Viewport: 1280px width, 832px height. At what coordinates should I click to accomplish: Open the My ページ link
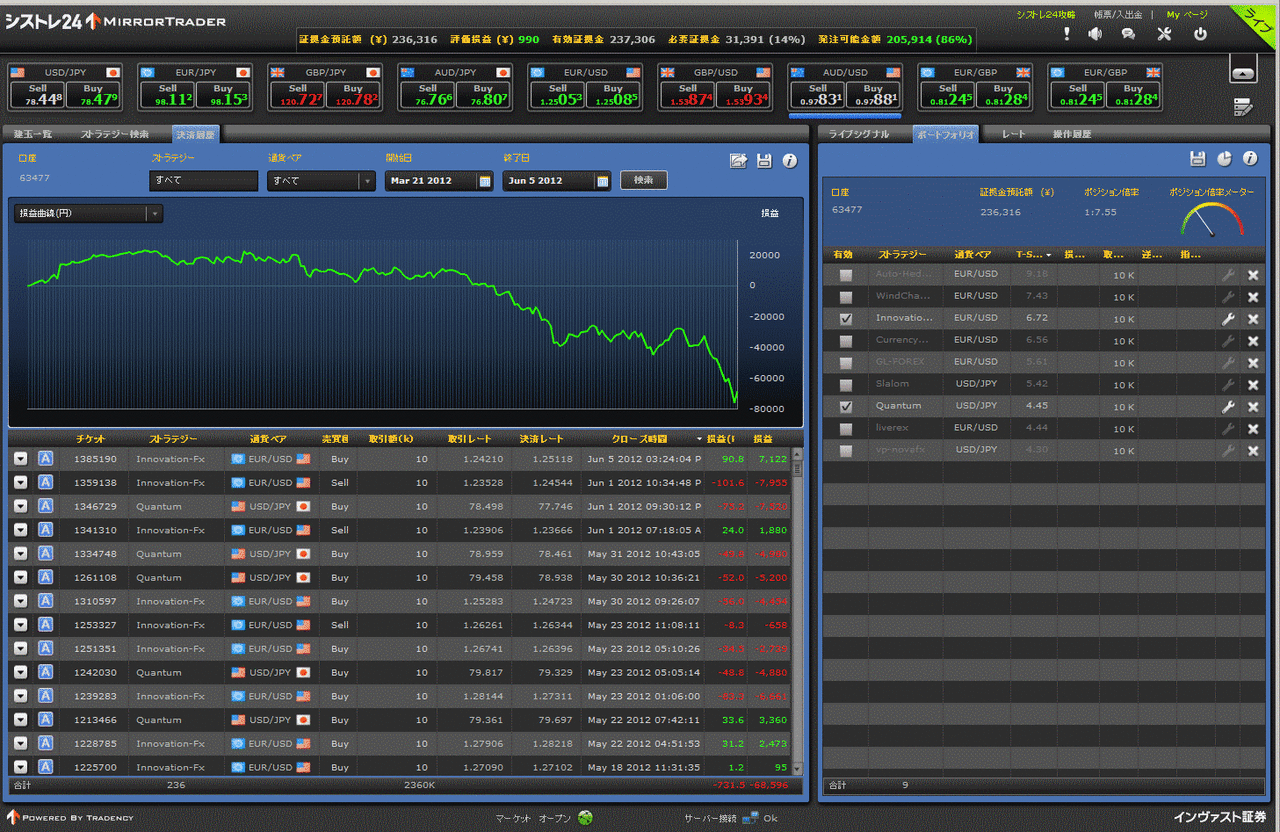(x=1187, y=15)
